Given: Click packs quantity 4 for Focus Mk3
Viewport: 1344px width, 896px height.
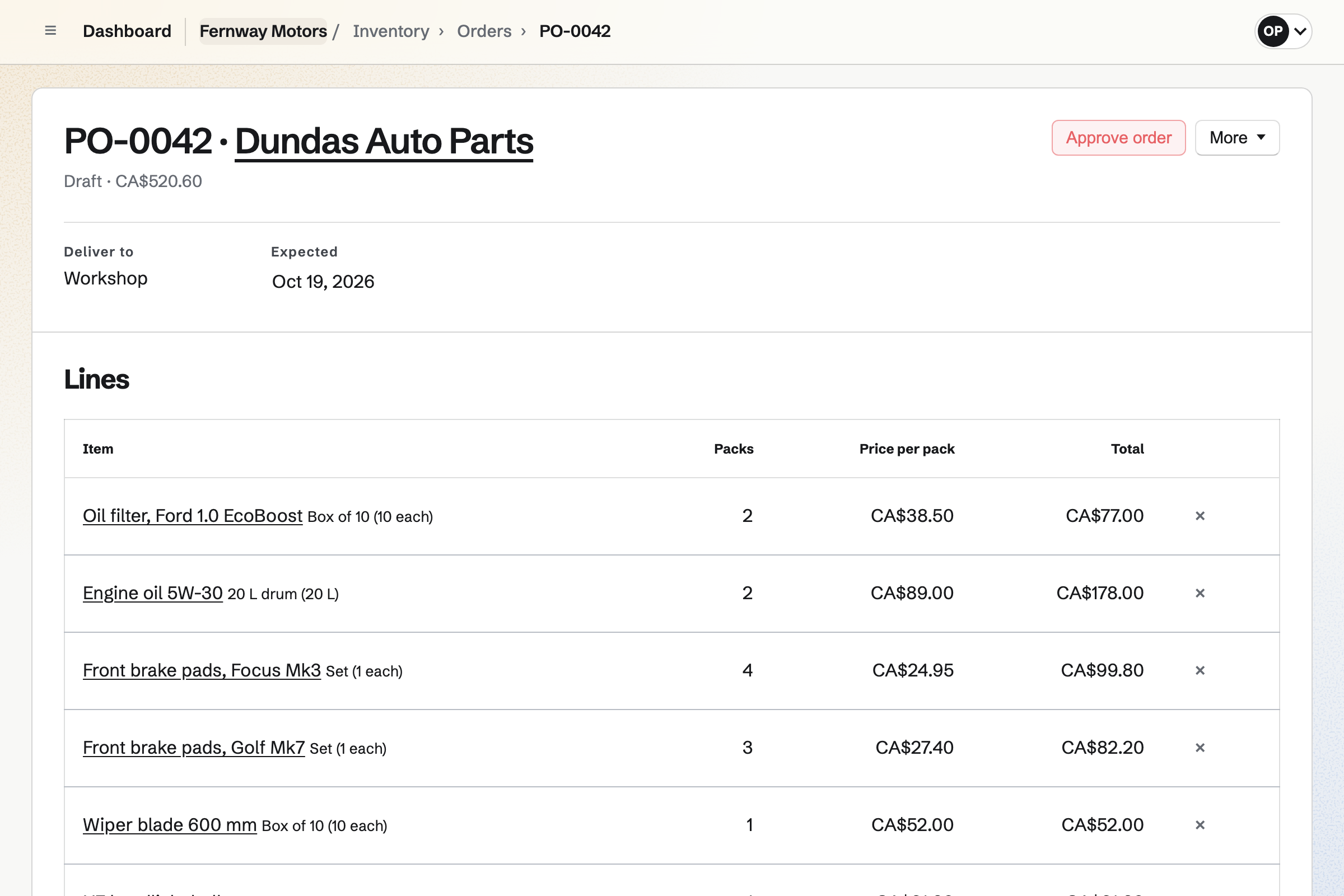Looking at the screenshot, I should tap(748, 670).
